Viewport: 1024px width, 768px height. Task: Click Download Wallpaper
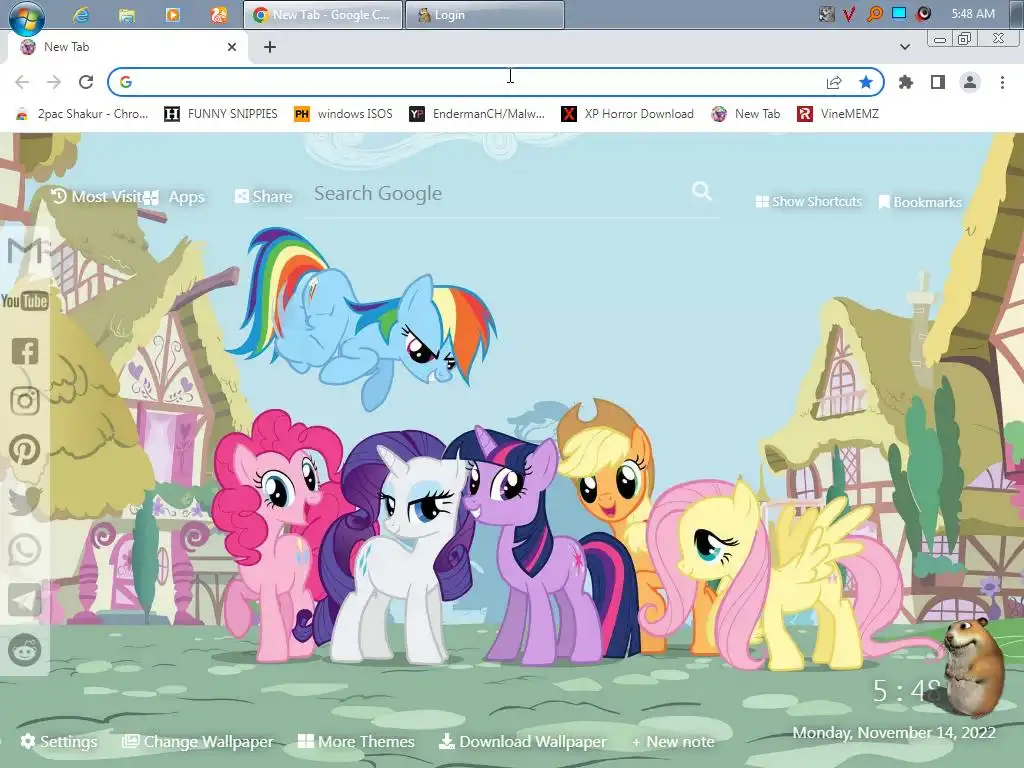(522, 741)
